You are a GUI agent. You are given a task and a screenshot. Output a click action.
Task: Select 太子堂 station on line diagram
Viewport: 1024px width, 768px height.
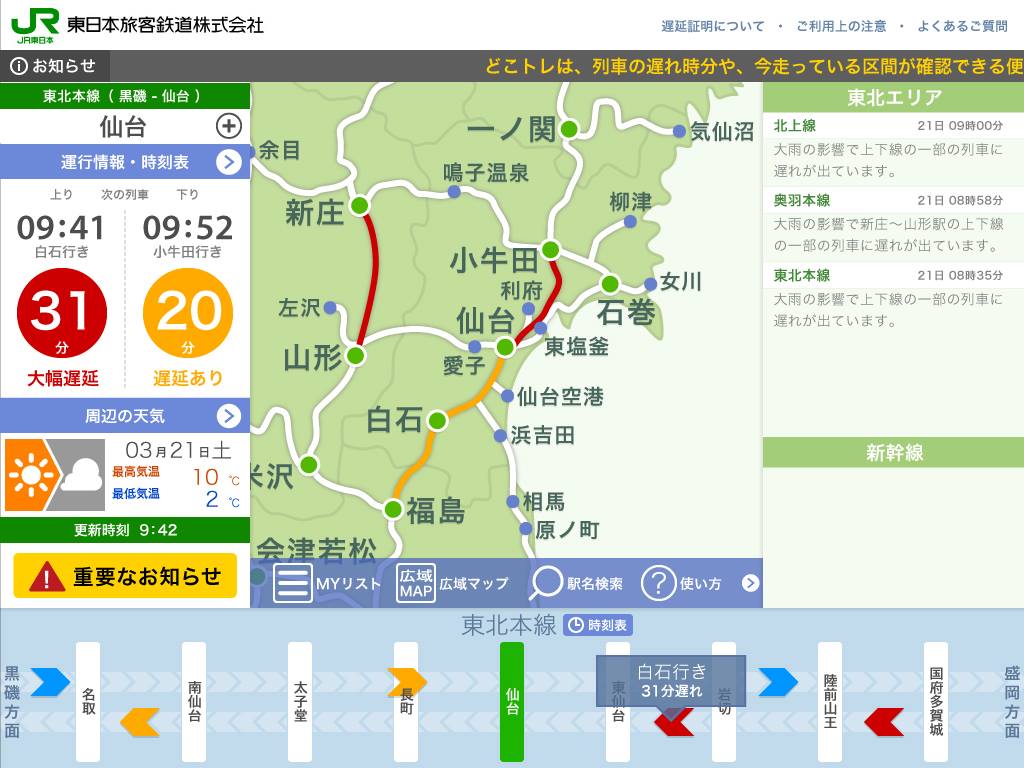300,701
